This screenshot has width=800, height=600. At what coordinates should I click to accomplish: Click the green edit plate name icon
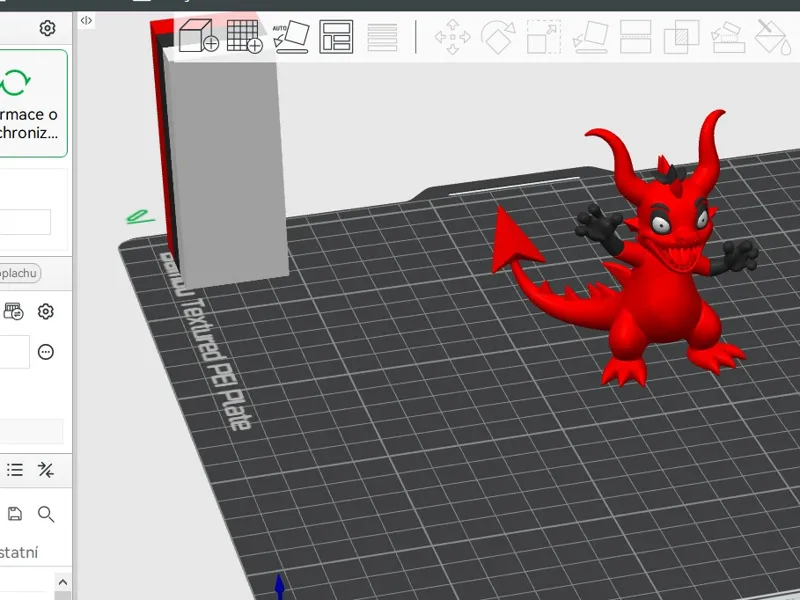tap(139, 217)
